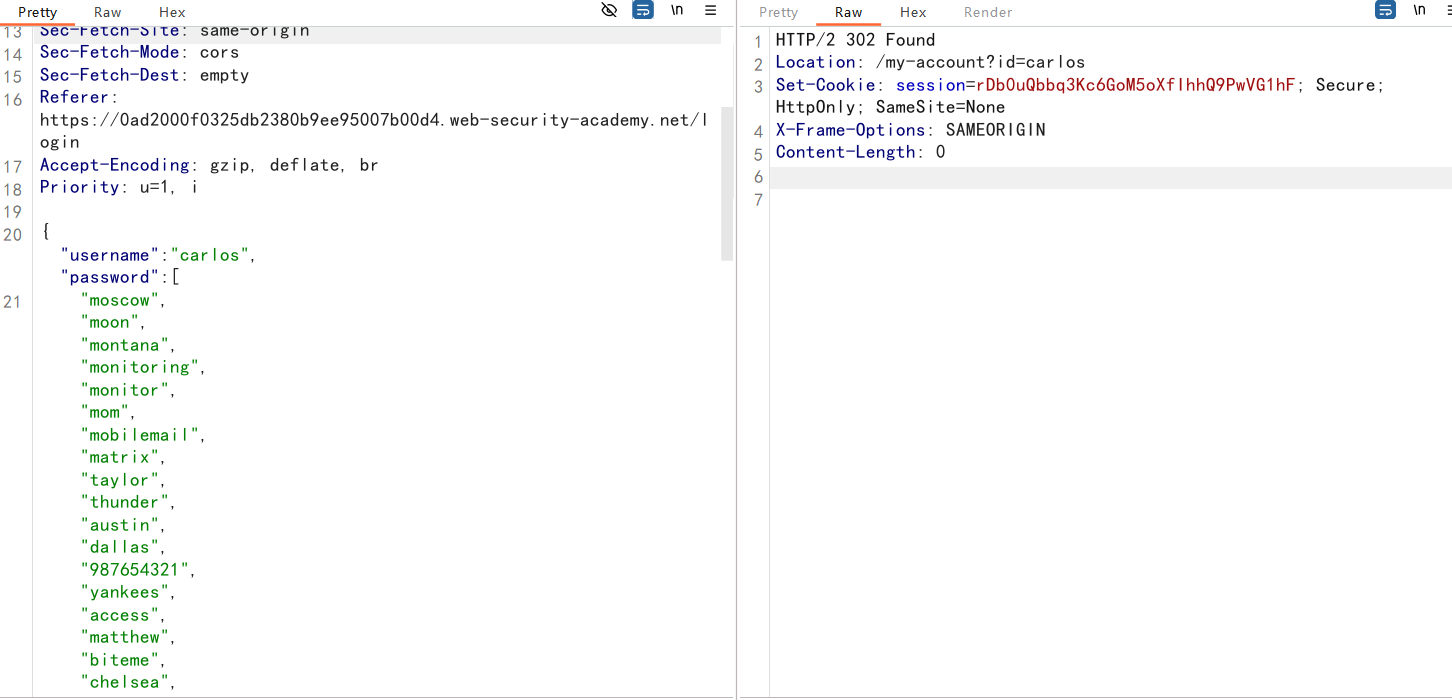1452x700 pixels.
Task: Click the Location header path /my-account?id=carlos
Action: [x=980, y=62]
